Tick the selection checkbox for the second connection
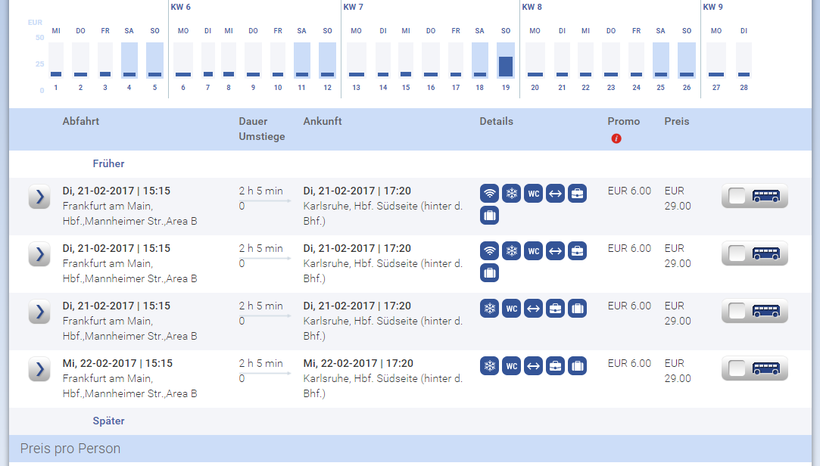 click(x=737, y=254)
